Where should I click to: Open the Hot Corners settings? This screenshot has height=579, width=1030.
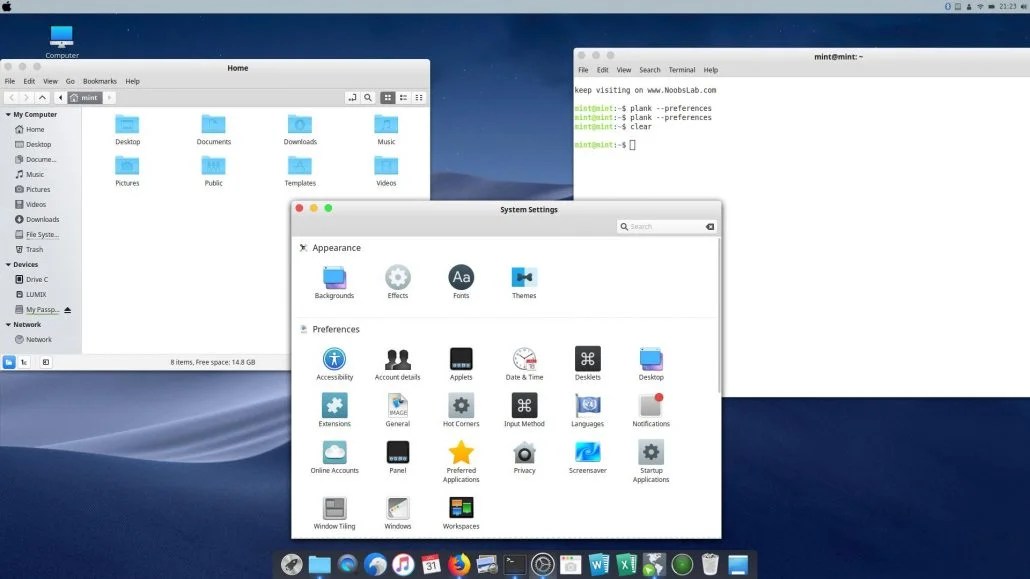coord(460,405)
